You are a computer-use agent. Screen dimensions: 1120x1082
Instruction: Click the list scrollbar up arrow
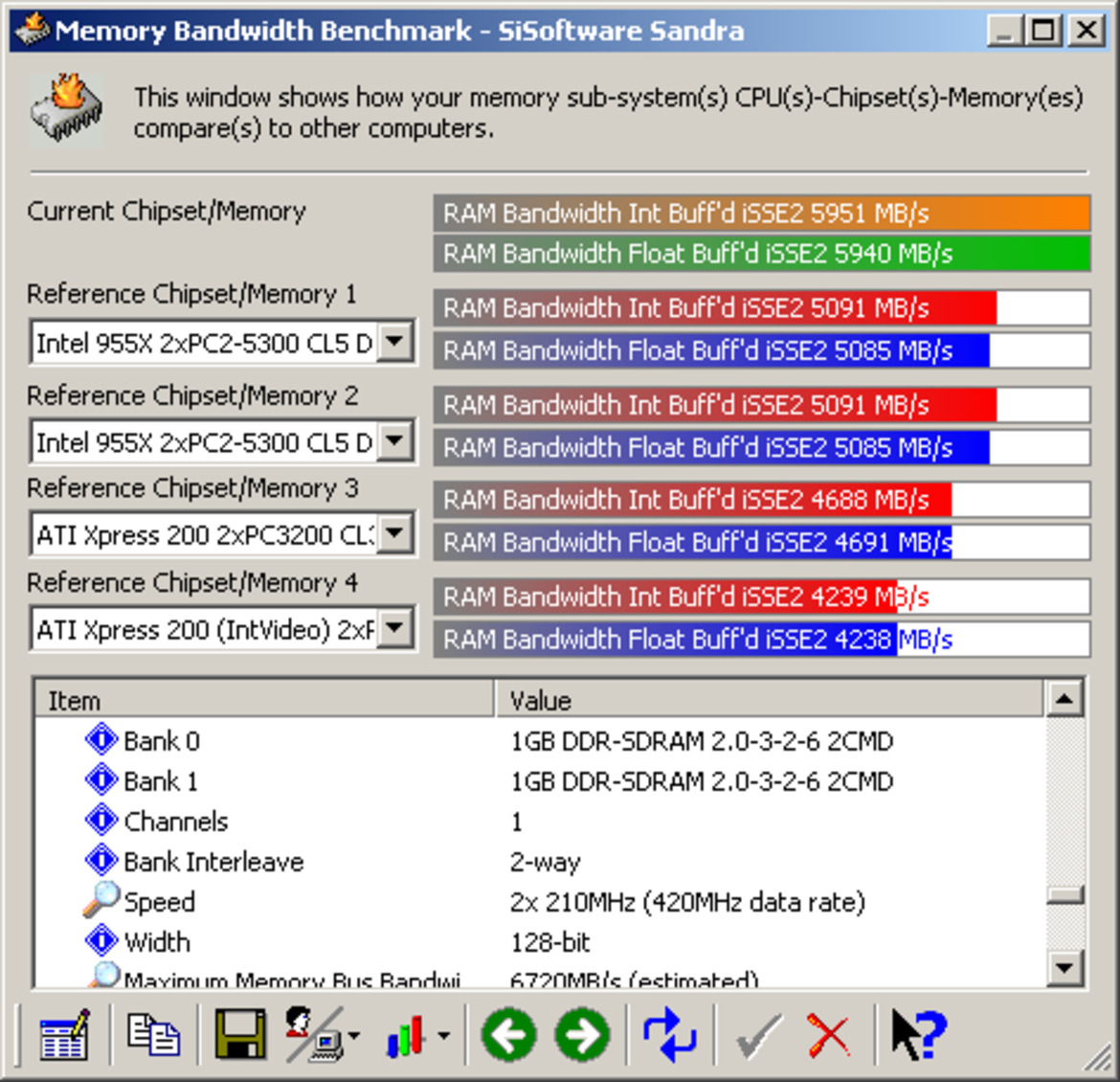(x=1064, y=697)
